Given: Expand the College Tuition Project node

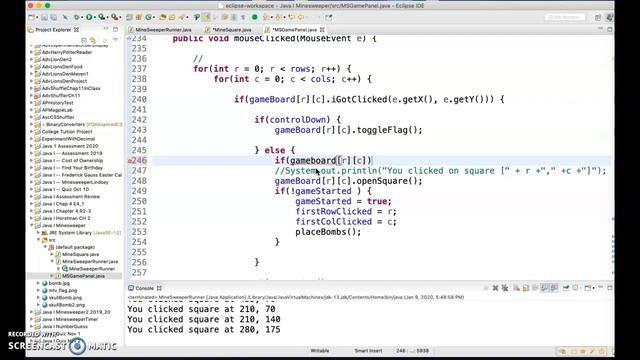Looking at the screenshot, I should [x=32, y=131].
